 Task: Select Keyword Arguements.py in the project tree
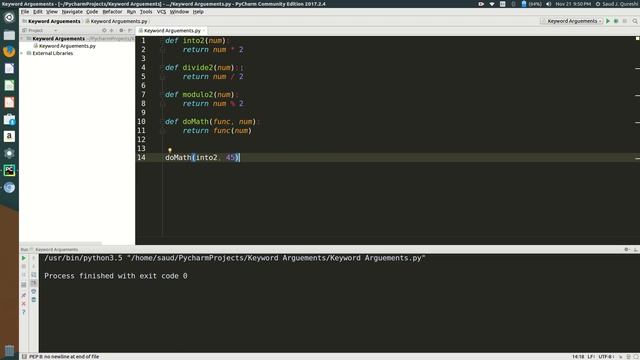[x=67, y=46]
